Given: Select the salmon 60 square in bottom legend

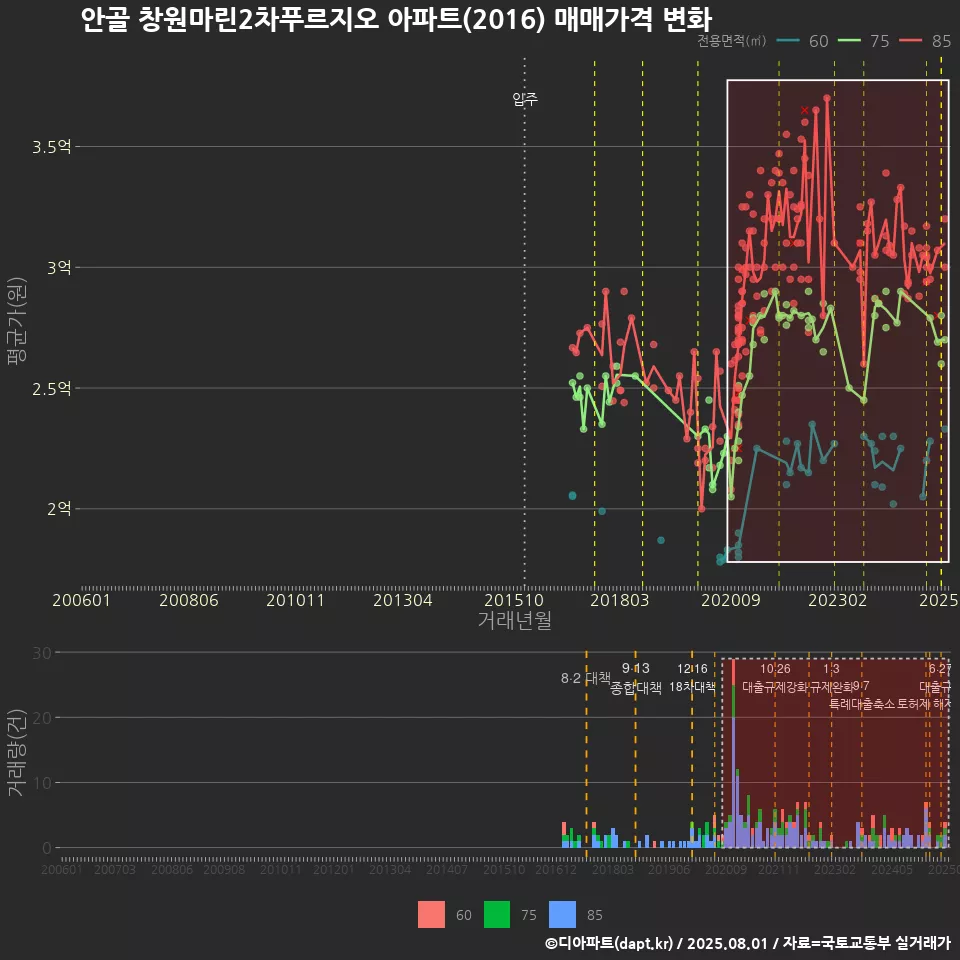Looking at the screenshot, I should pyautogui.click(x=431, y=915).
